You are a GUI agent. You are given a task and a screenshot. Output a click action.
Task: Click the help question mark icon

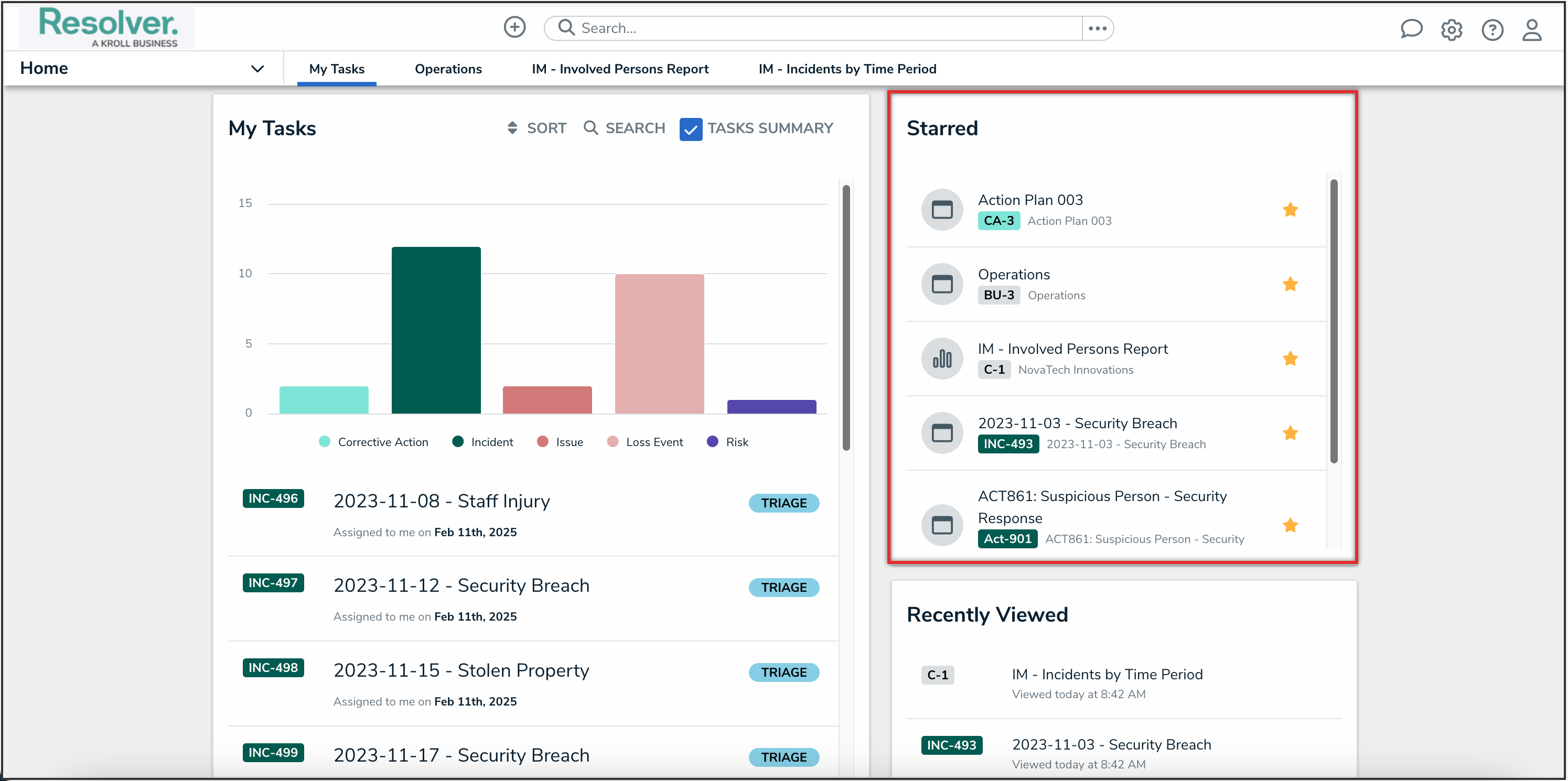click(x=1492, y=29)
